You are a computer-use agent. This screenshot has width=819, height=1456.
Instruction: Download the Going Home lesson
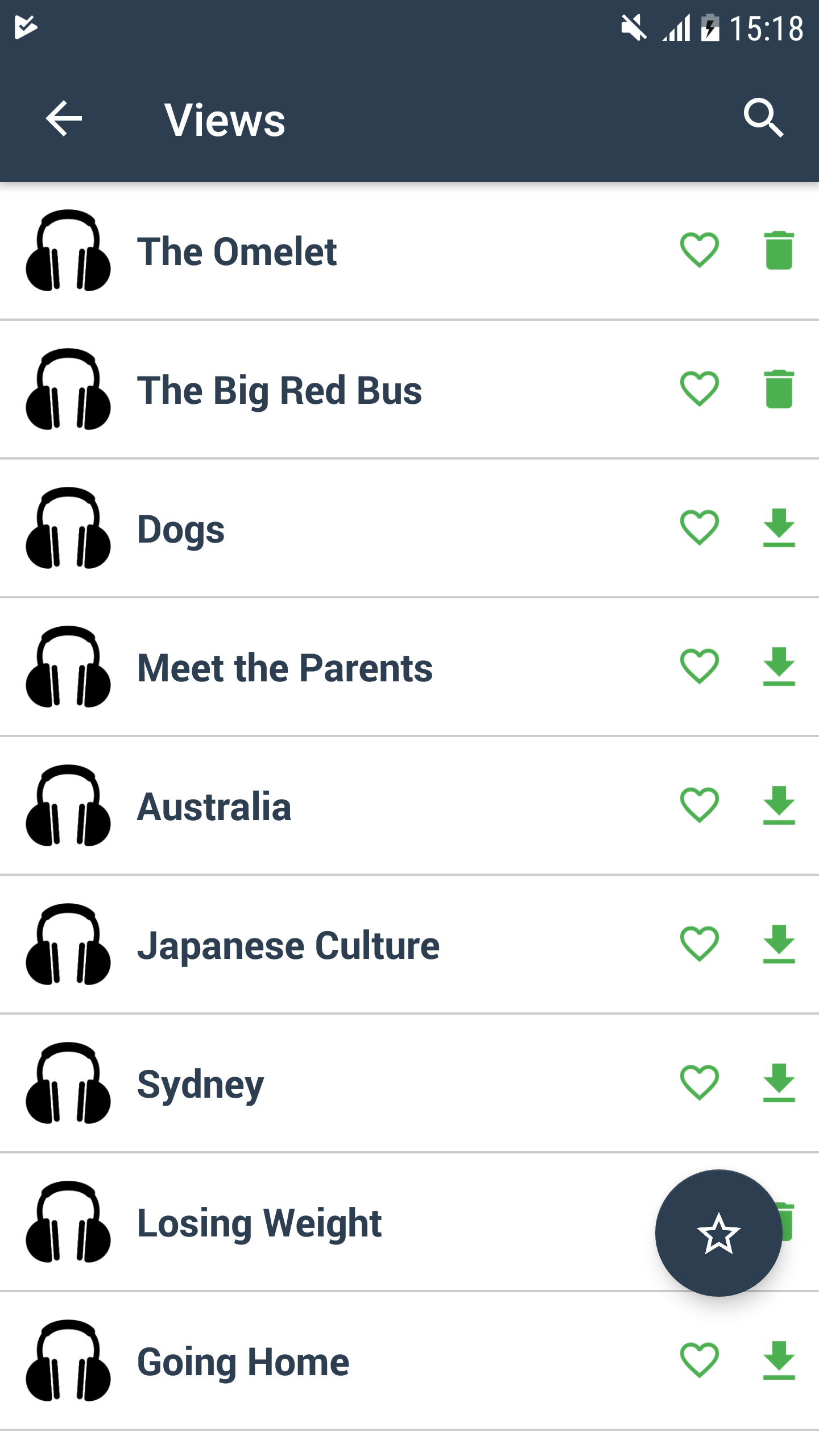point(779,1360)
